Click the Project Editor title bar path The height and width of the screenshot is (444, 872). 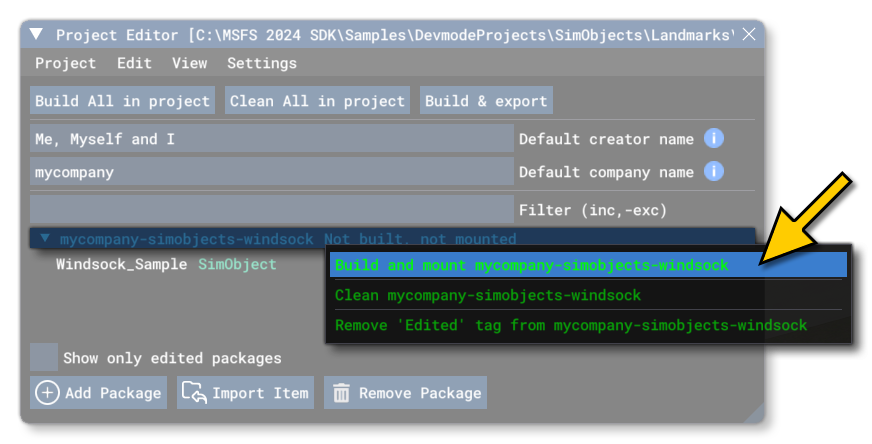click(462, 35)
